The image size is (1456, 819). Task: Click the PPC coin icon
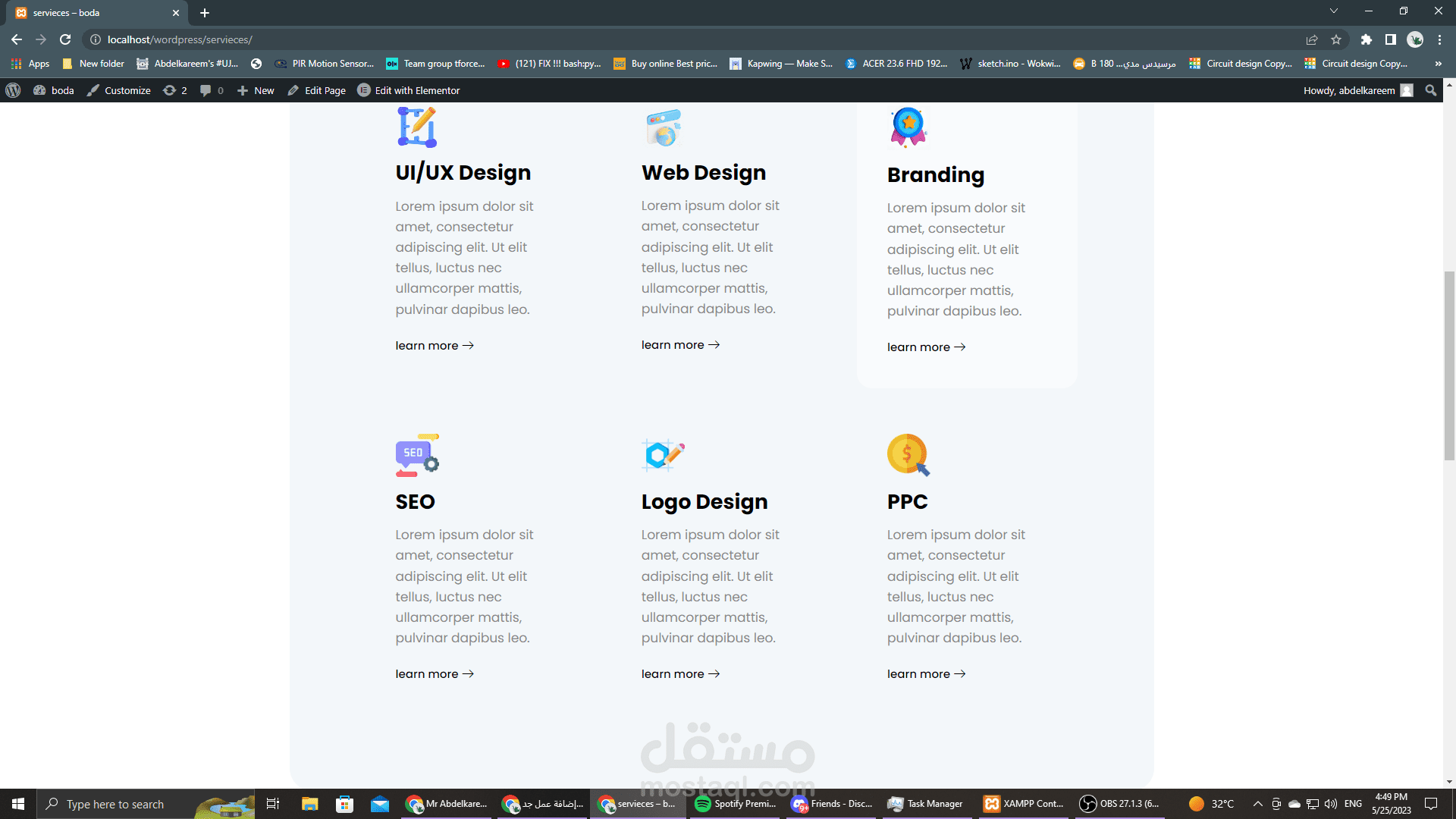point(908,455)
